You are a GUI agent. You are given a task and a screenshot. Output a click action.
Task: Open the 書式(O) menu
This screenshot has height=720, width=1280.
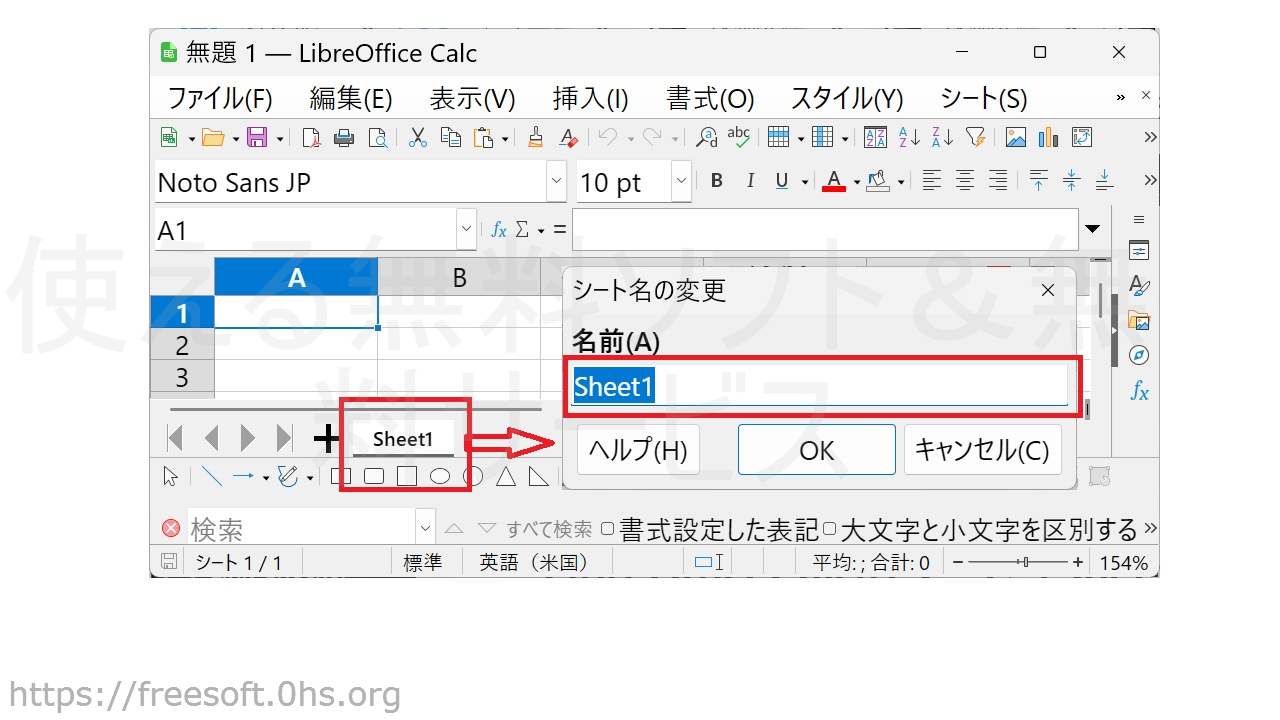click(x=710, y=99)
